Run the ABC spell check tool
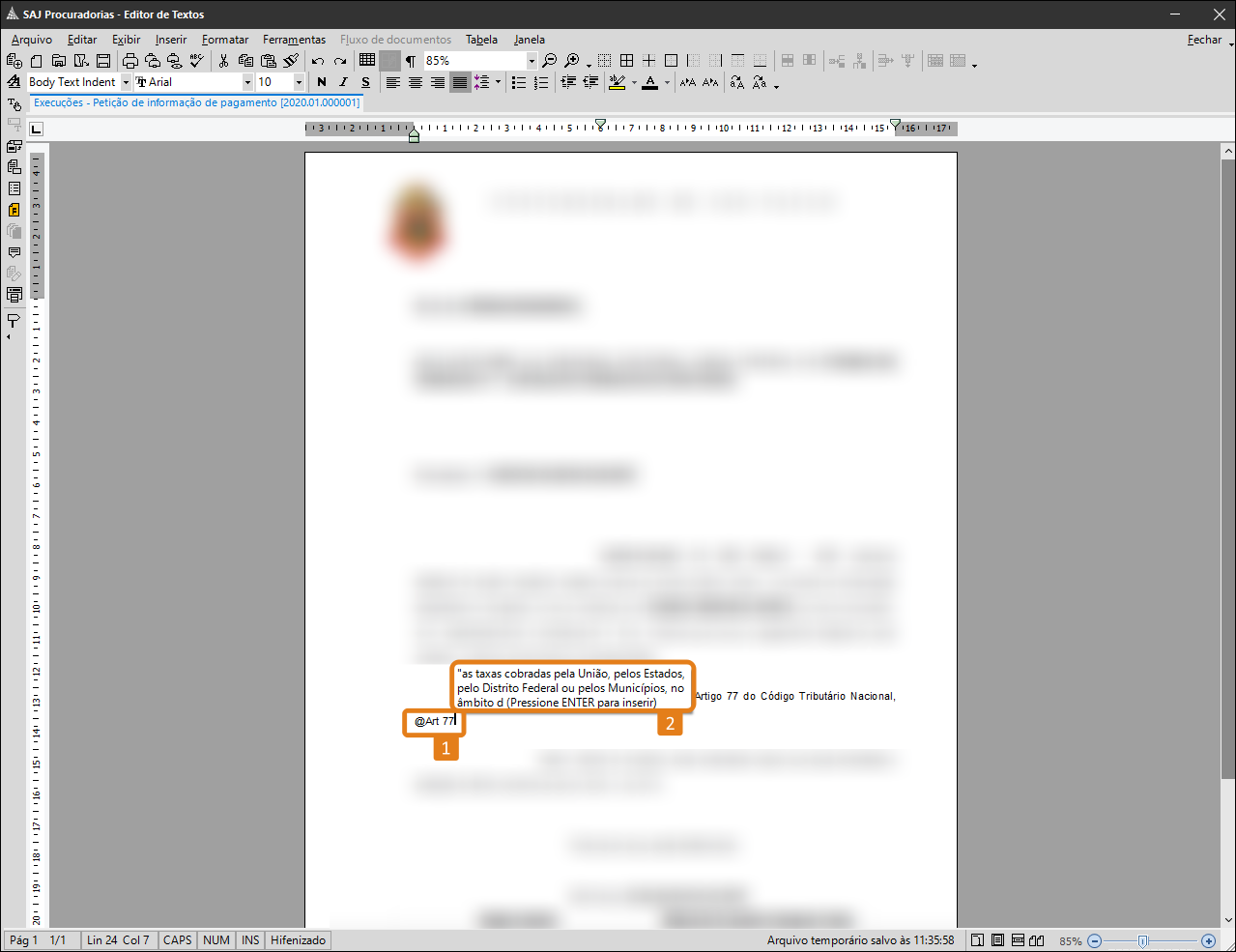1236x952 pixels. coord(197,61)
